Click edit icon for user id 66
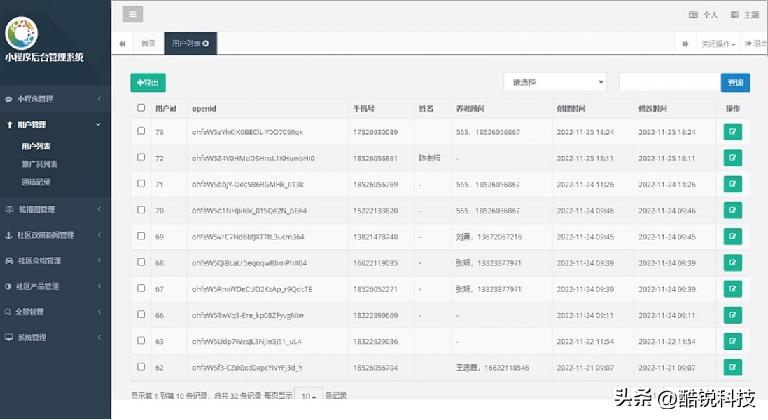The image size is (768, 420). [732, 314]
